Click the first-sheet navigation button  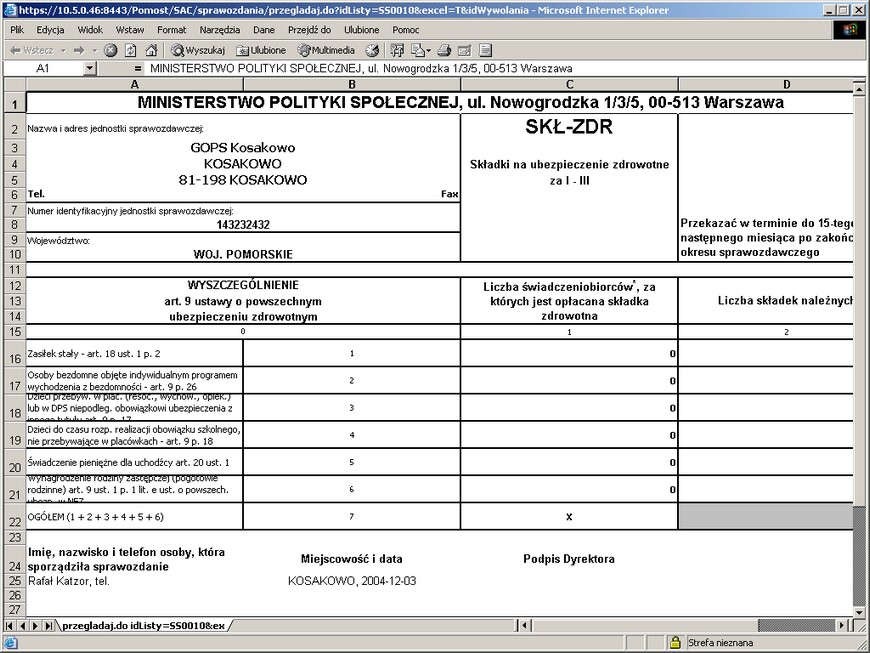coord(8,624)
